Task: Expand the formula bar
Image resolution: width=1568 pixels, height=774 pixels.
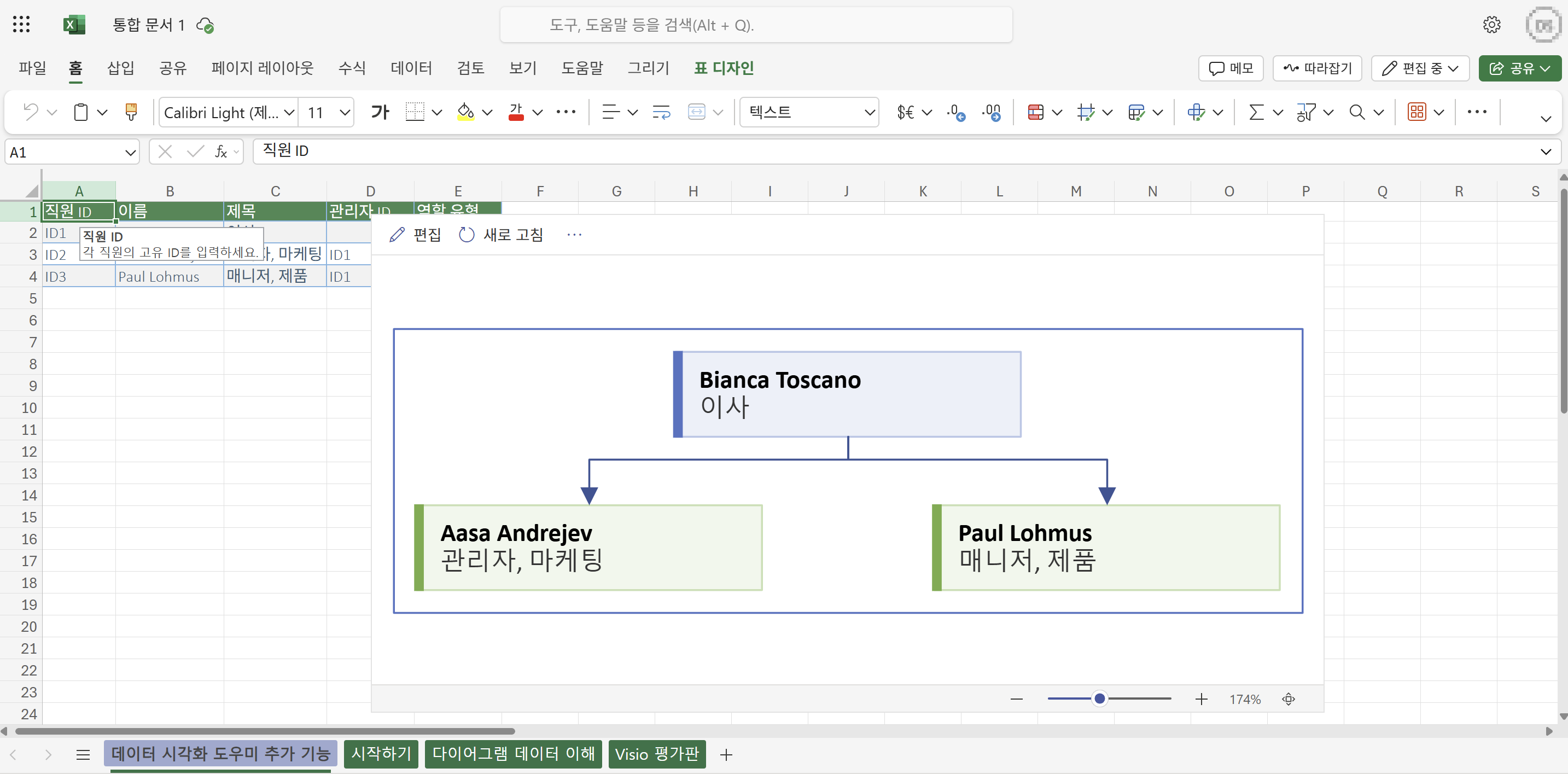Action: pyautogui.click(x=1546, y=152)
